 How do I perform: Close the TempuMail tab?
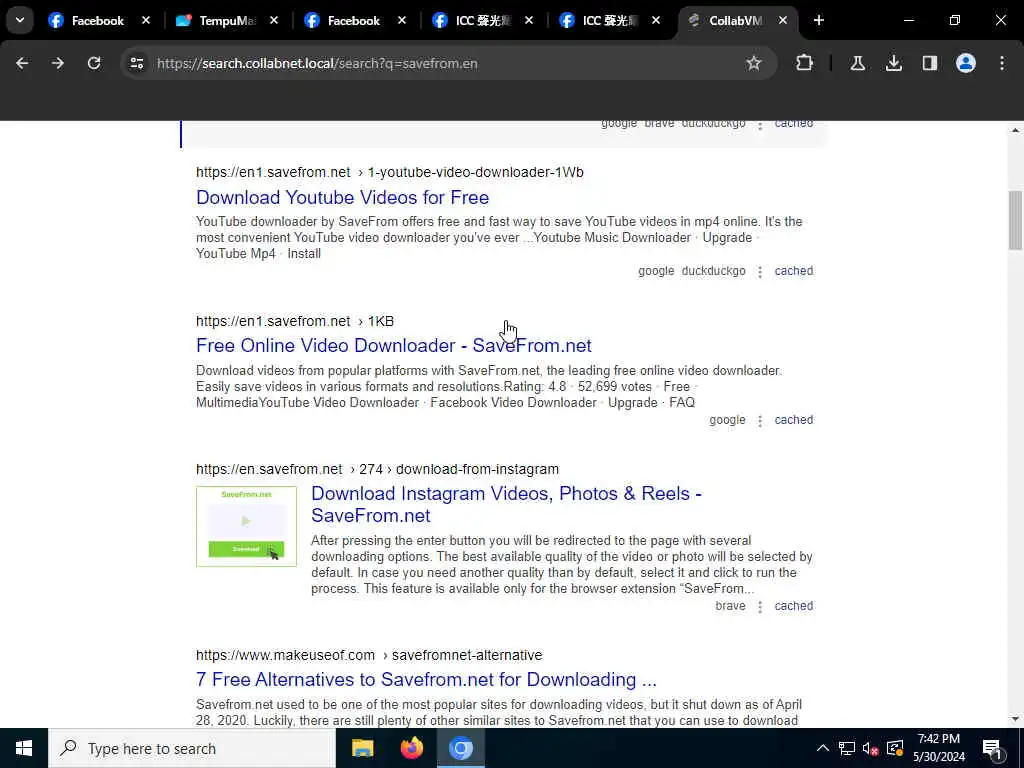tap(274, 21)
